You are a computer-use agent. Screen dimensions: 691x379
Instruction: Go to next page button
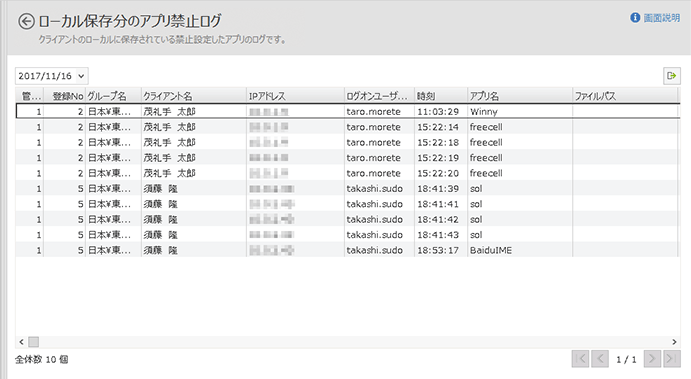pyautogui.click(x=652, y=359)
